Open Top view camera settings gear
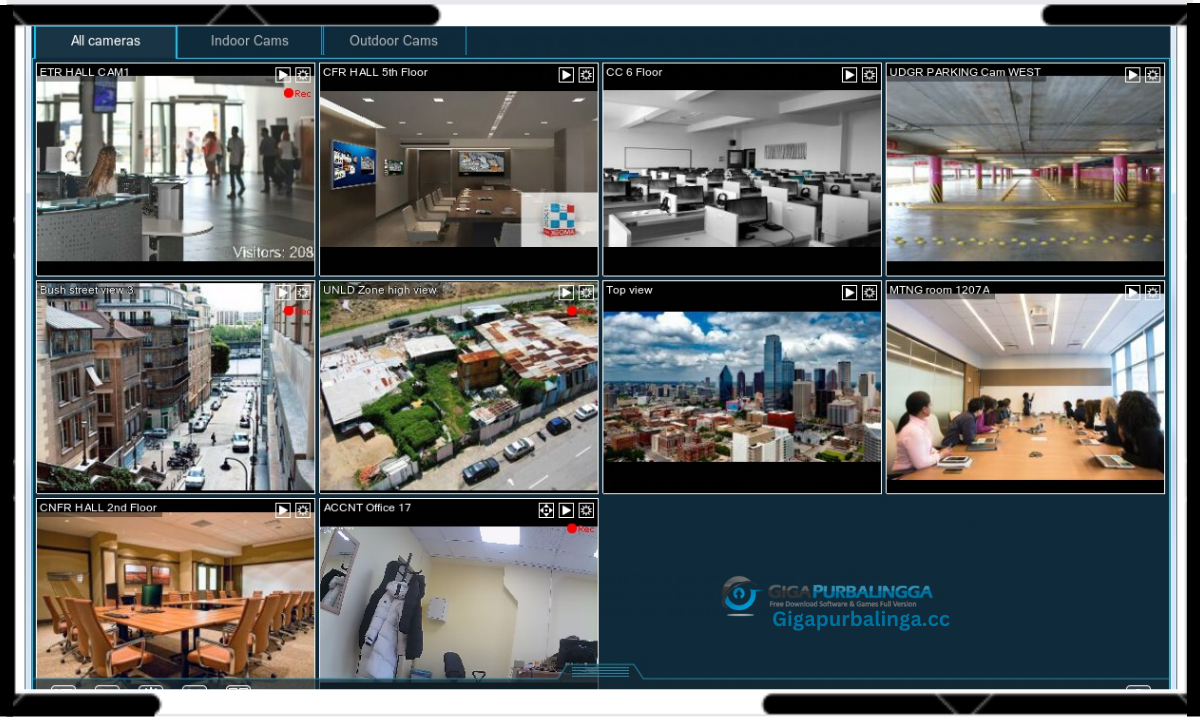 [x=869, y=292]
